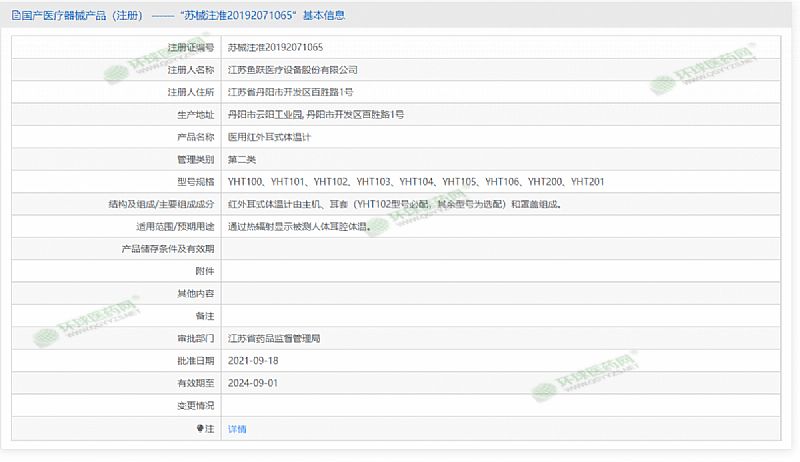Select the approval date 2021-09-18
The width and height of the screenshot is (800, 462).
[x=252, y=361]
